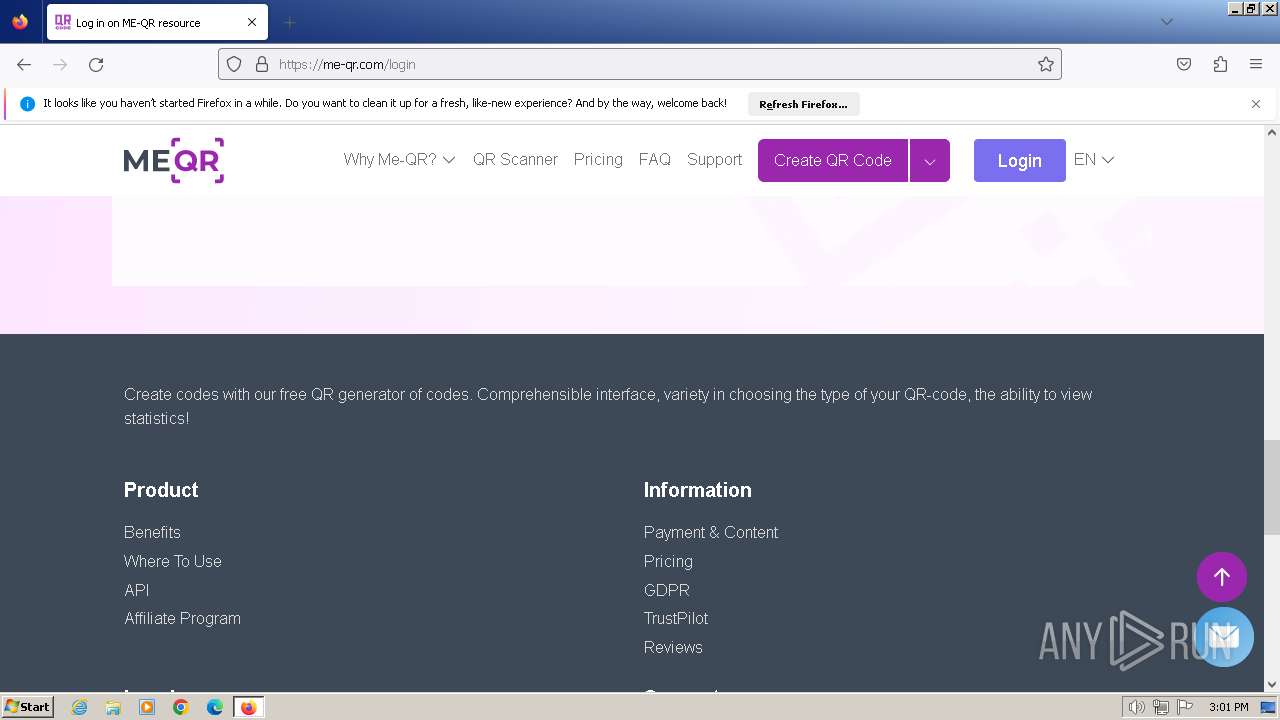Open a new tab with plus icon
The height and width of the screenshot is (720, 1280).
tap(289, 22)
